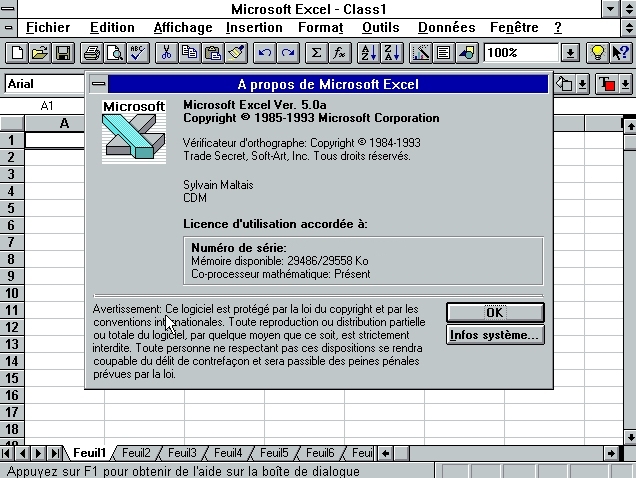Select the Format Painter brush icon

point(236,53)
